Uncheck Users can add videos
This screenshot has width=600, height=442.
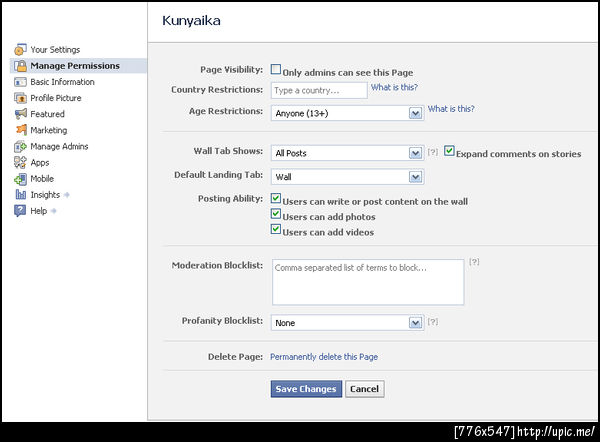tap(276, 229)
